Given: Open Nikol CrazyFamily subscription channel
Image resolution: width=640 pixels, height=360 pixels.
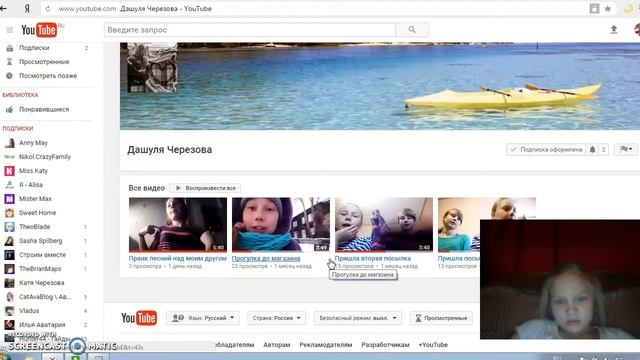Looking at the screenshot, I should coord(45,156).
